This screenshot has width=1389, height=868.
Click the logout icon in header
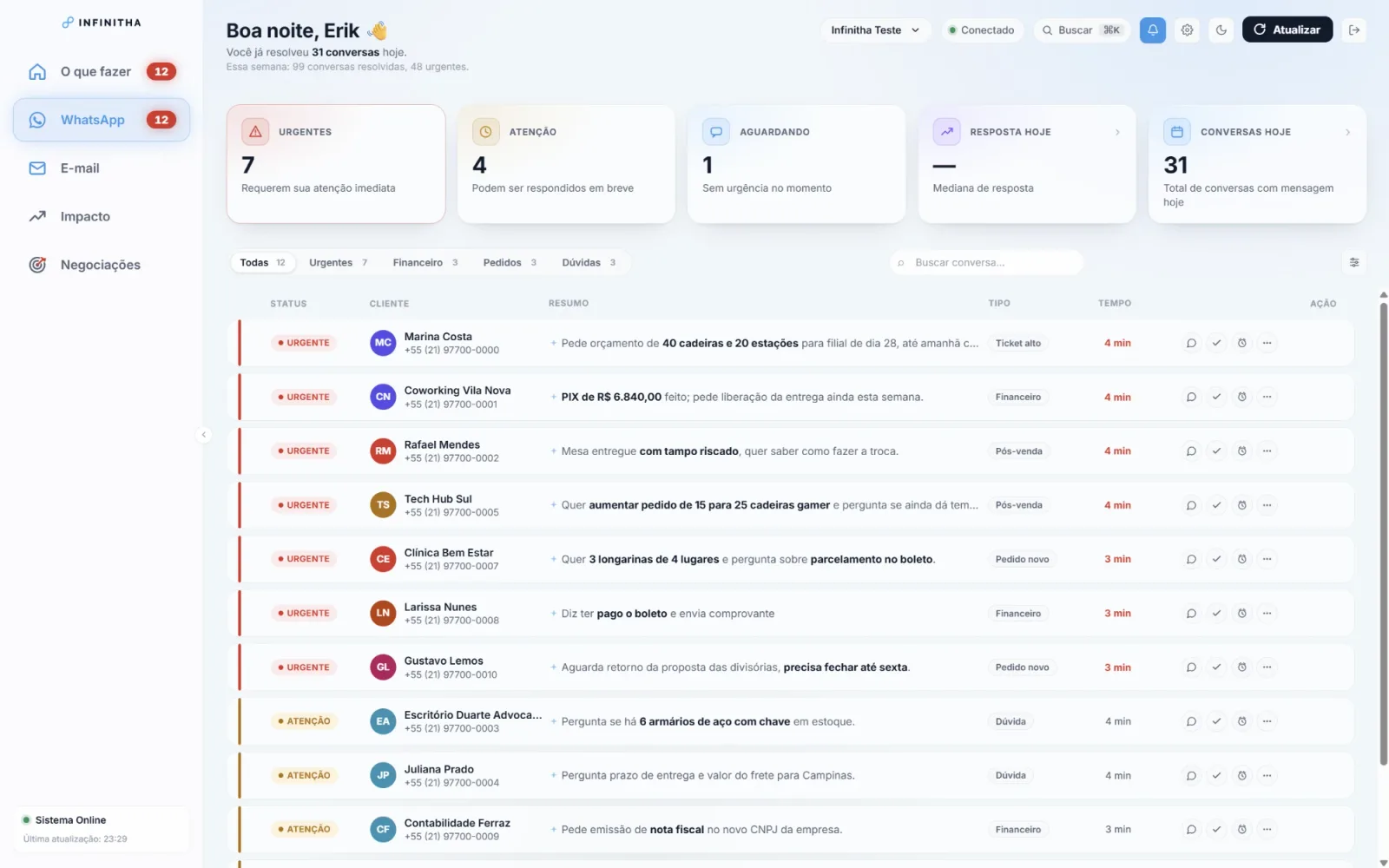[1353, 30]
